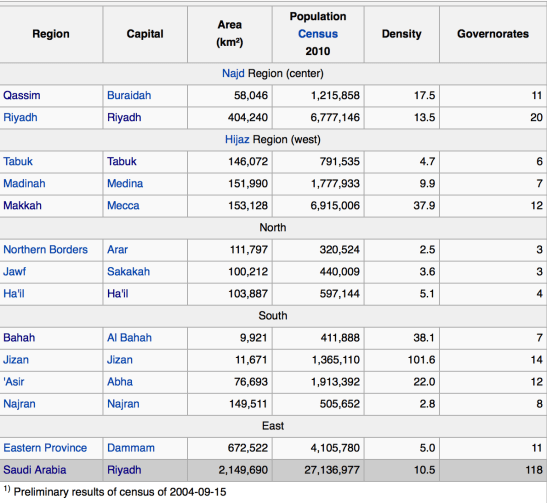
Task: Open the Sakakah capital link
Action: click(x=128, y=272)
